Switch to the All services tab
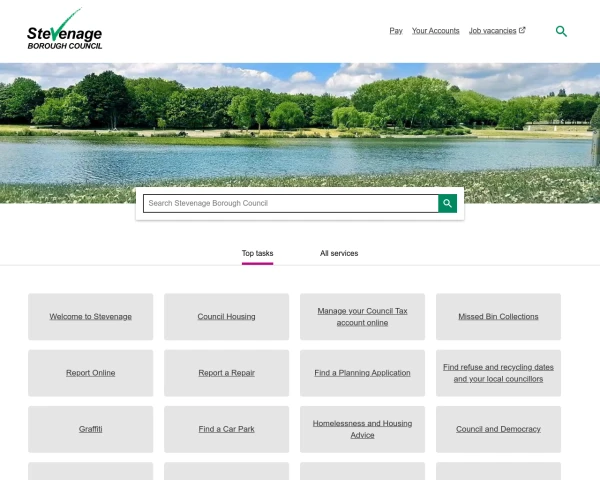The height and width of the screenshot is (480, 600). point(339,253)
